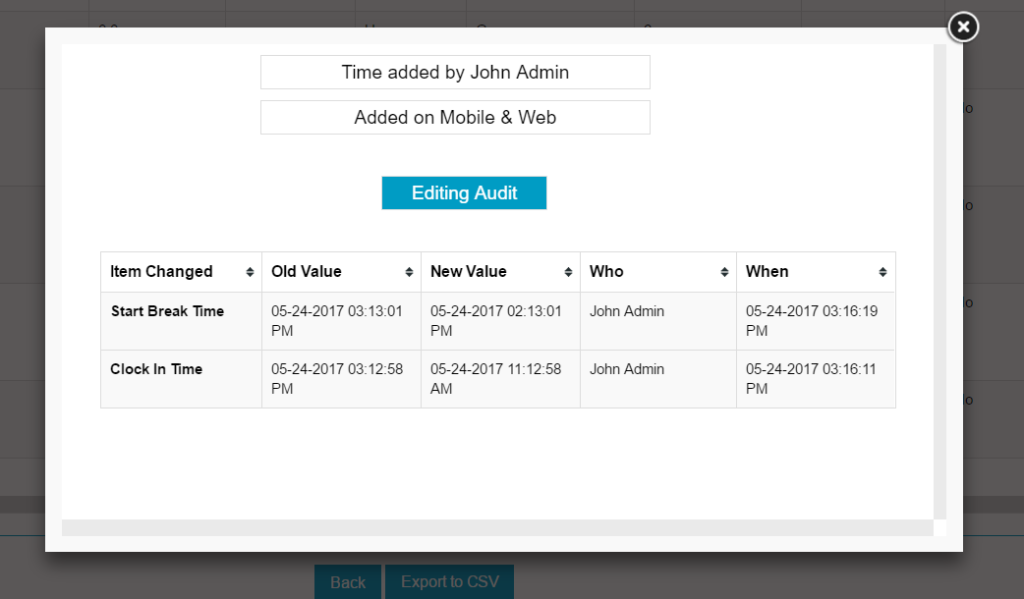Screen dimensions: 1024x599
Task: Sort by New Value column arrows
Action: [568, 272]
